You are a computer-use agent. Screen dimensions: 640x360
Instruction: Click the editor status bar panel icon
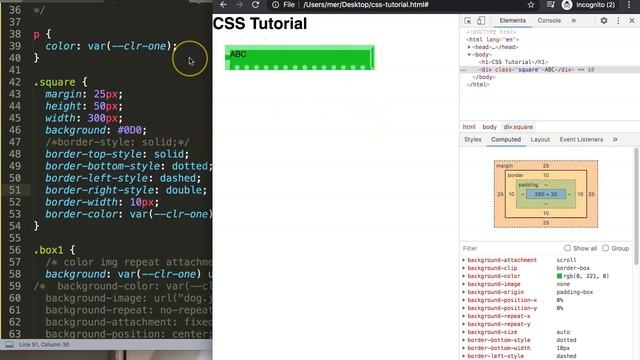point(9,344)
